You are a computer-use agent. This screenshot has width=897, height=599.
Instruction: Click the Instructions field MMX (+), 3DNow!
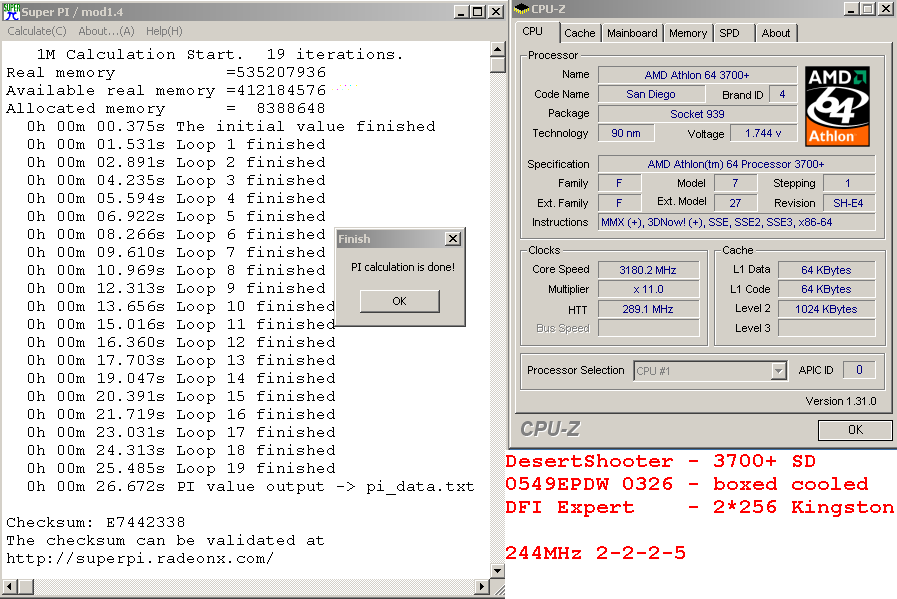click(736, 222)
